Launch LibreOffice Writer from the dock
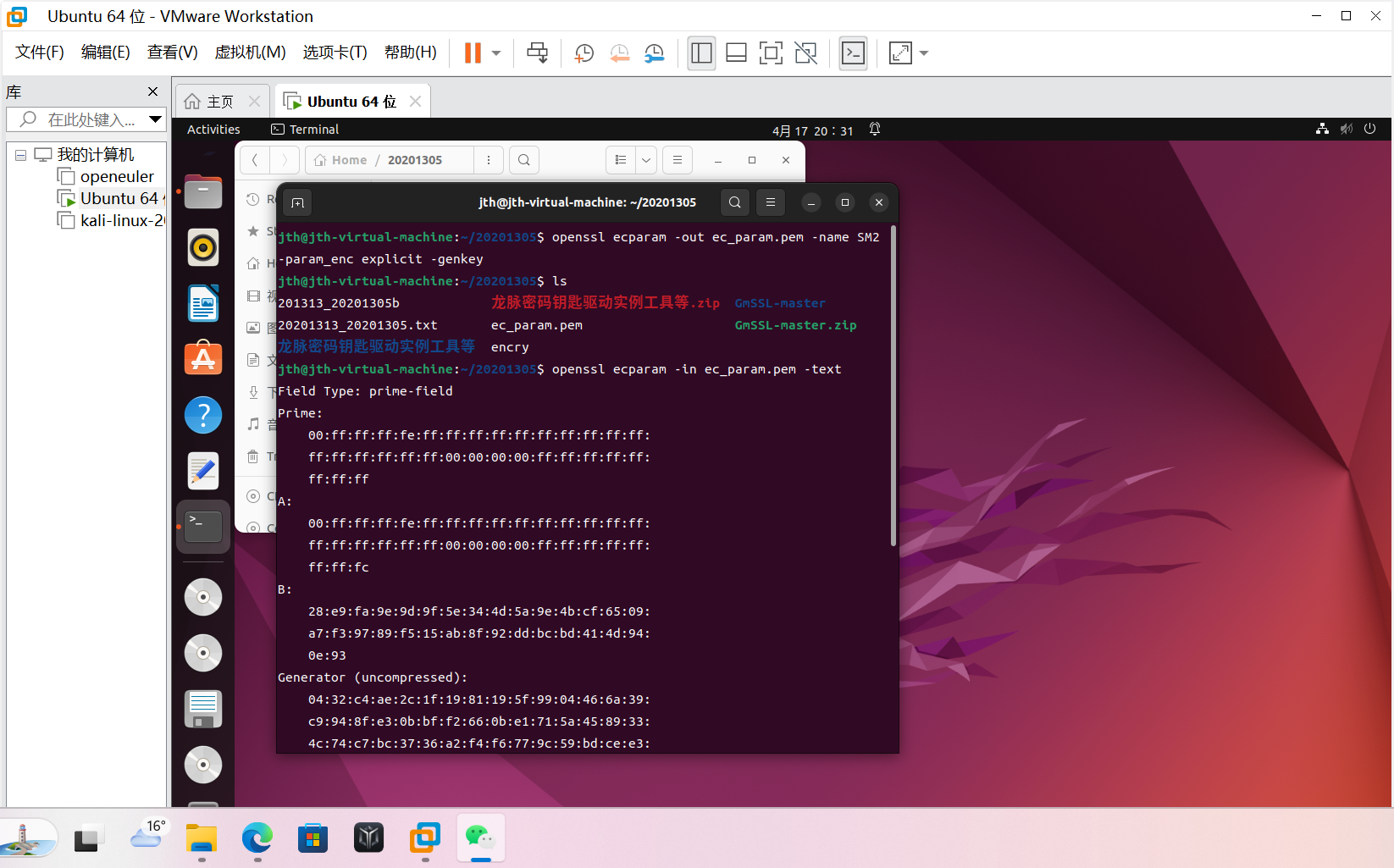The height and width of the screenshot is (868, 1394). coord(203,303)
